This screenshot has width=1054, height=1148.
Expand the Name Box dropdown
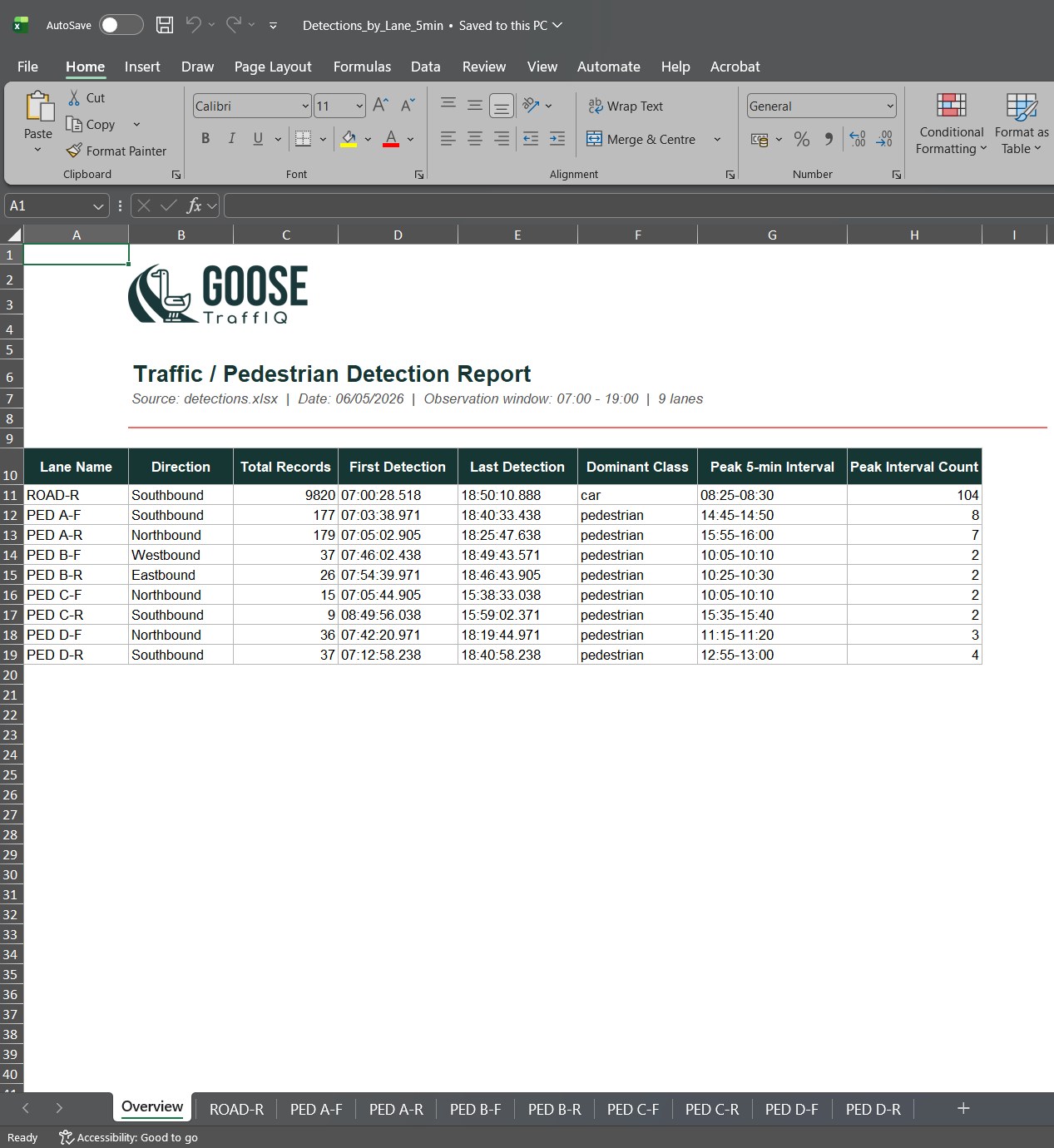98,205
